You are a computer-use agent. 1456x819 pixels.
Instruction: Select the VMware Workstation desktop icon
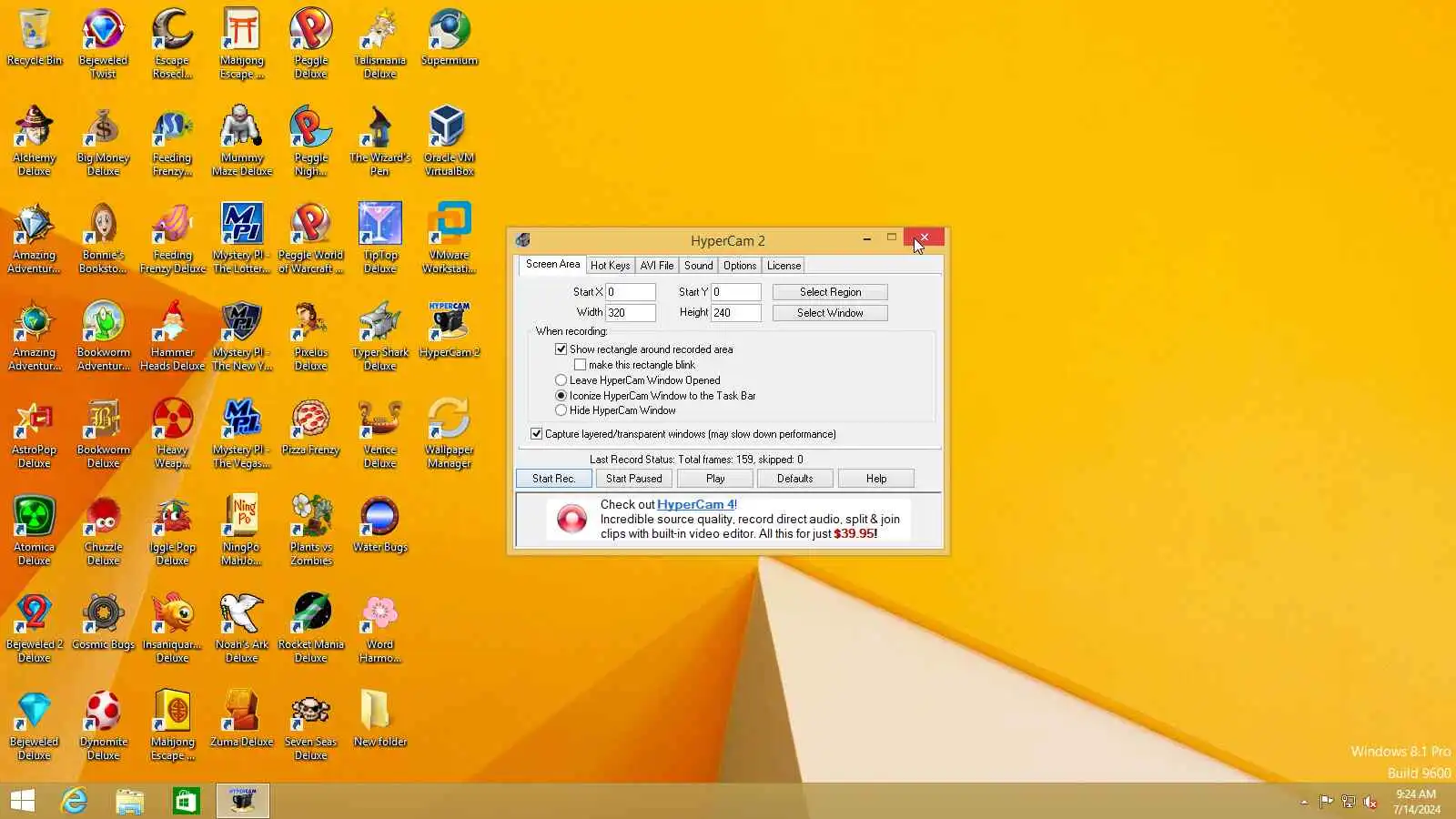click(x=450, y=238)
